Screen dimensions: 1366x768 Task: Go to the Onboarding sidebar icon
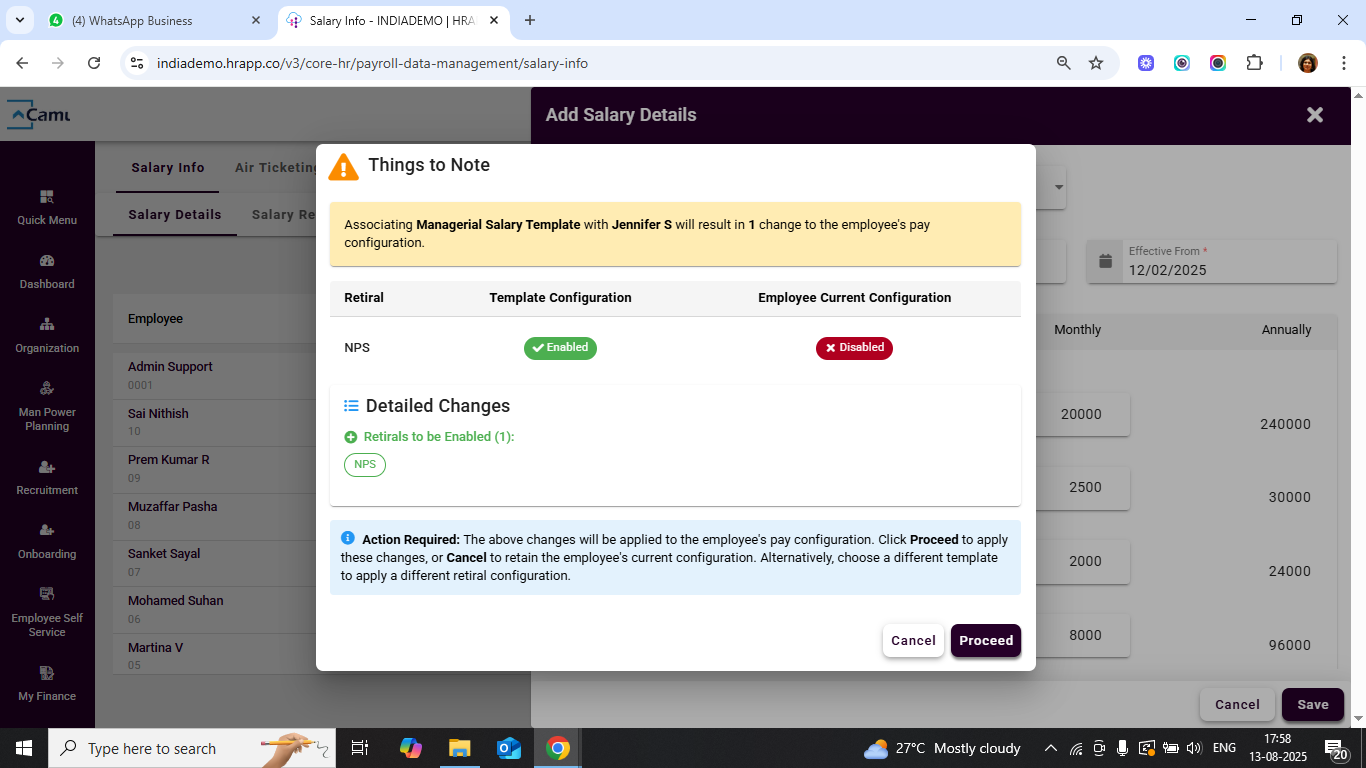click(47, 531)
